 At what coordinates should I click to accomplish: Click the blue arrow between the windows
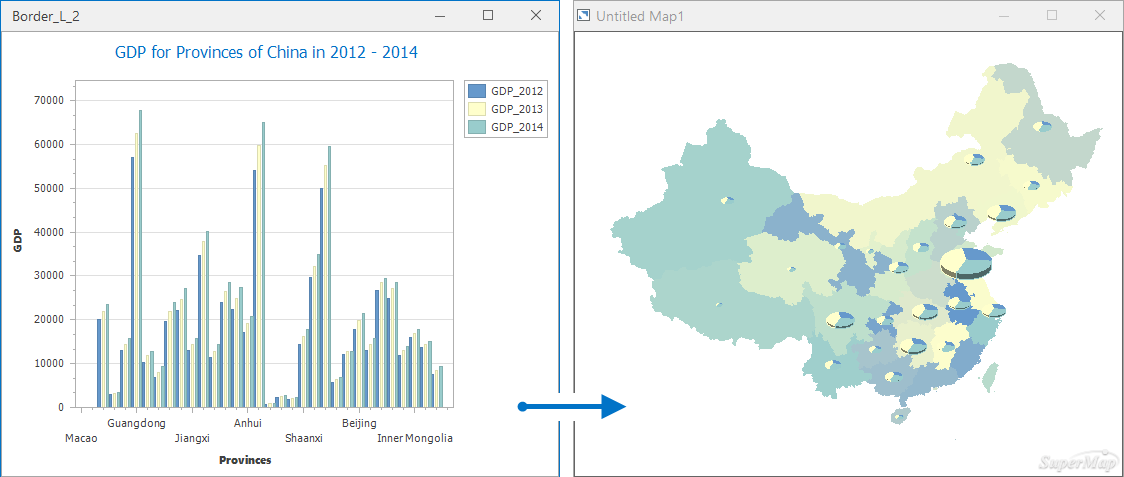[x=572, y=406]
